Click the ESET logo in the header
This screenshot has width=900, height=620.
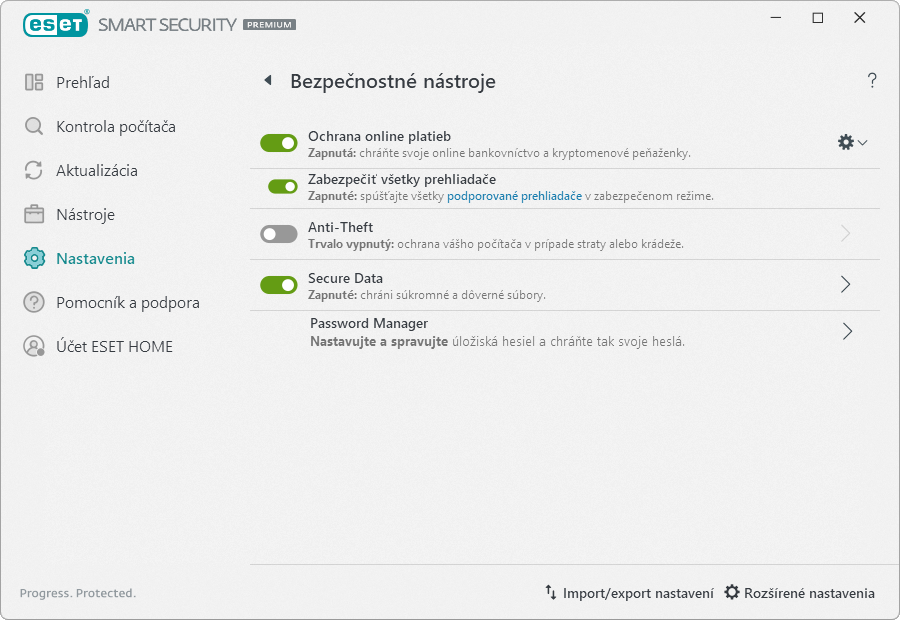click(x=56, y=25)
